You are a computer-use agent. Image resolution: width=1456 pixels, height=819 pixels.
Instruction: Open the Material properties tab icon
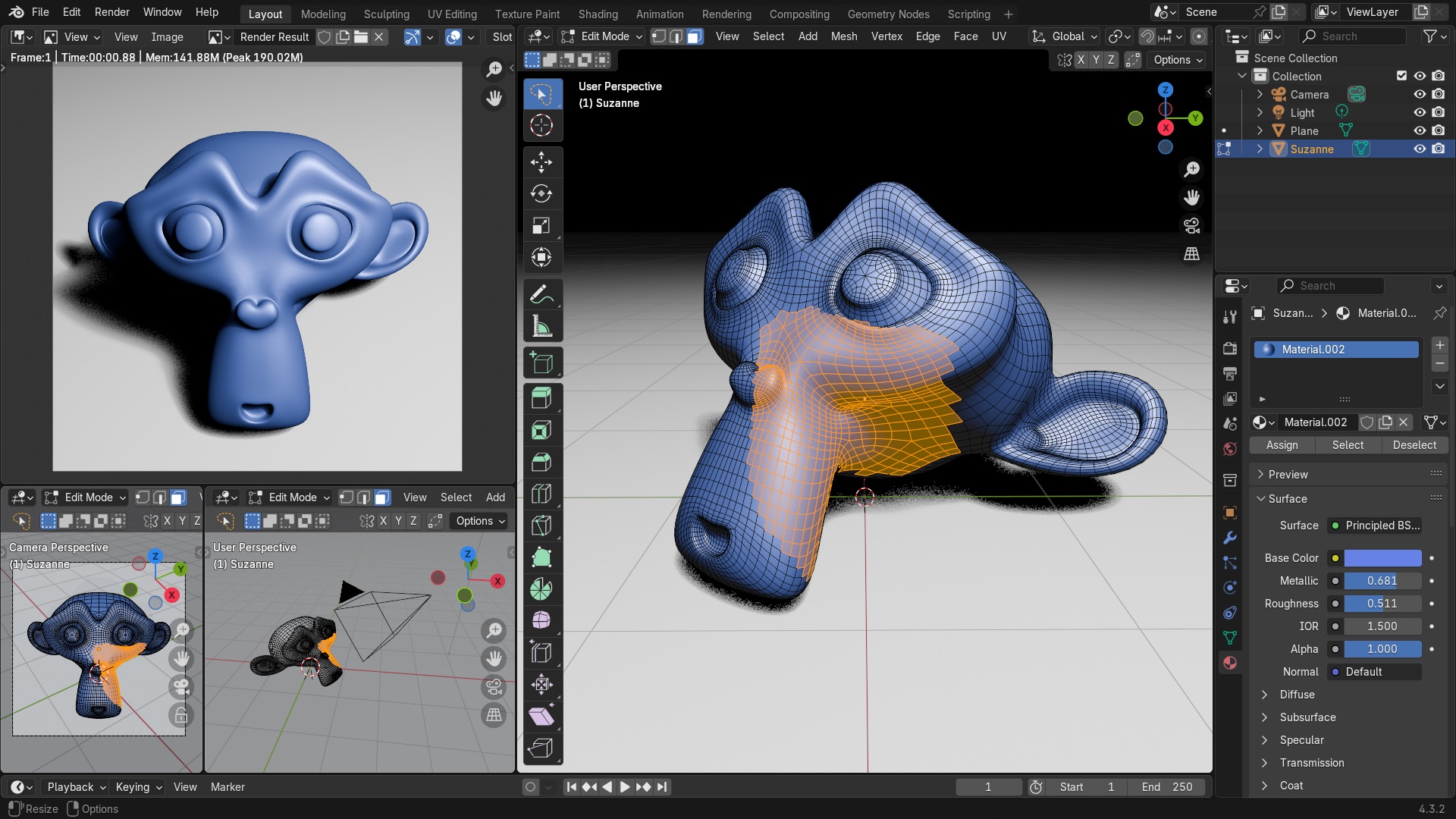tap(1230, 663)
